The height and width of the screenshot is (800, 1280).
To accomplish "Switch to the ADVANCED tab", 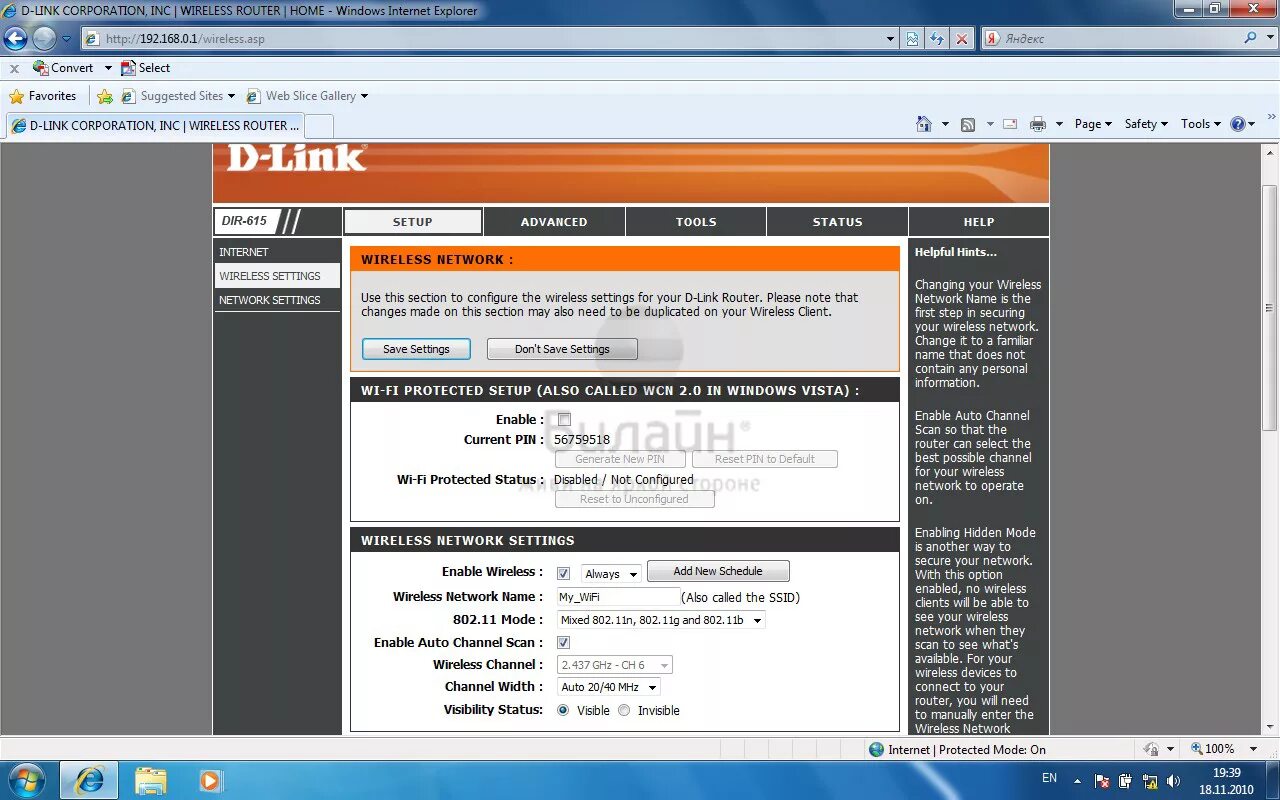I will point(554,222).
